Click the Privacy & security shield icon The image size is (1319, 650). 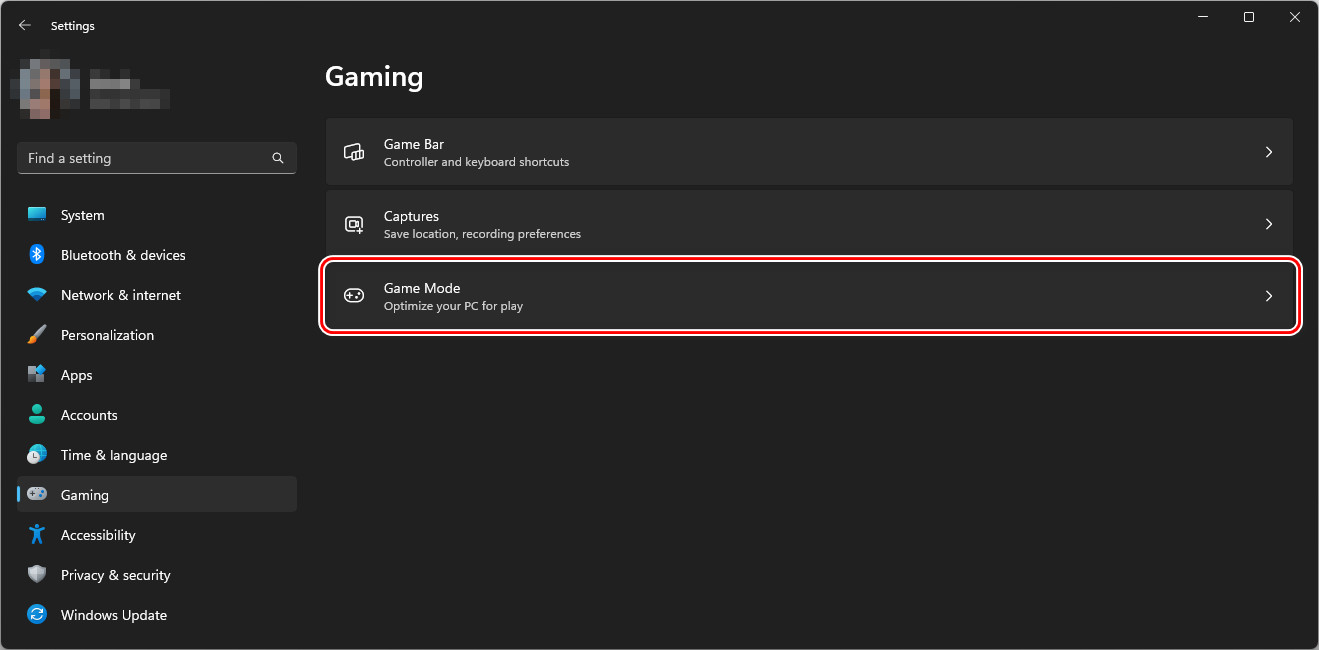(37, 575)
